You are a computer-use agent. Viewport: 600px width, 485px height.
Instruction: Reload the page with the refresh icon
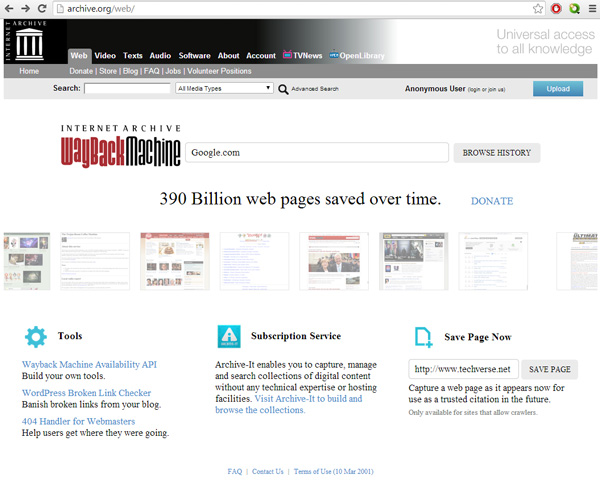point(42,8)
